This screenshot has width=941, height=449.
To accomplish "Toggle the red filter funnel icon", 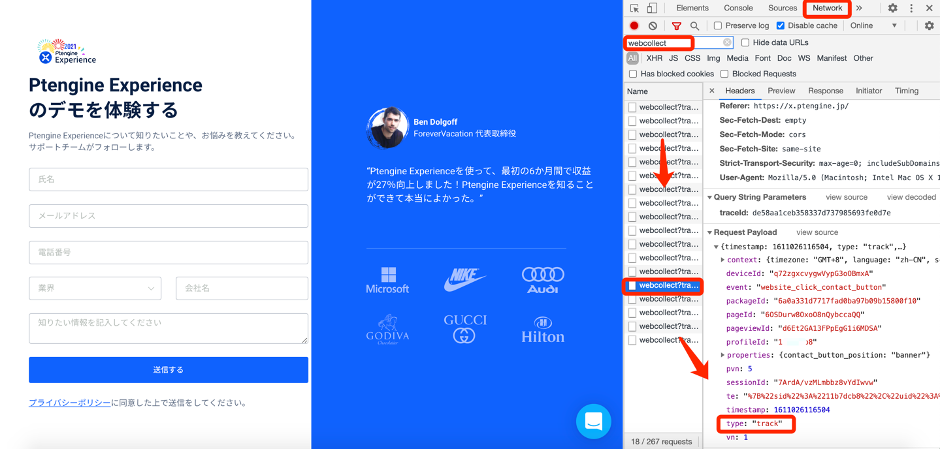I will [676, 26].
